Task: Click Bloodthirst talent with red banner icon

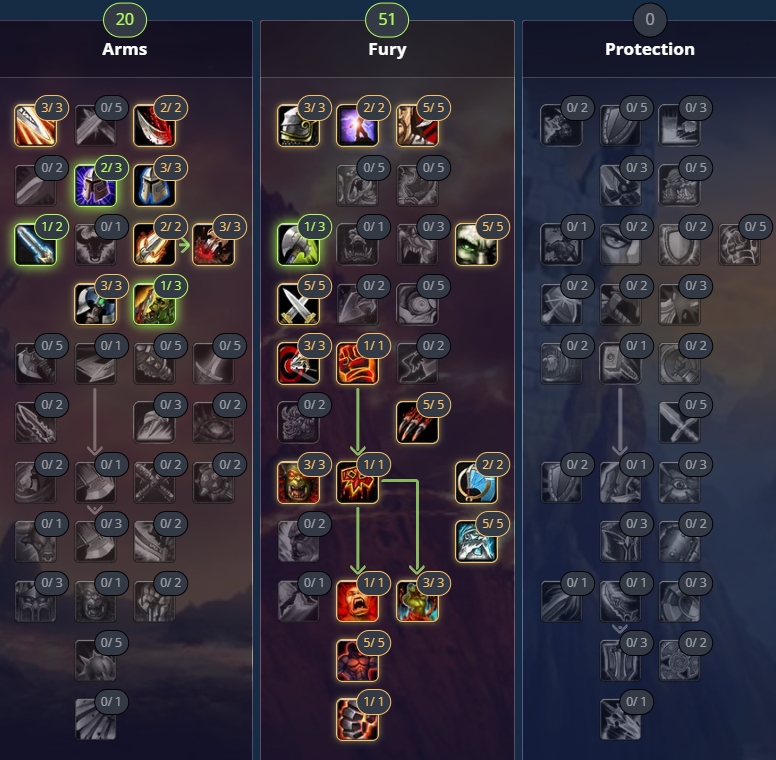Action: (x=357, y=482)
